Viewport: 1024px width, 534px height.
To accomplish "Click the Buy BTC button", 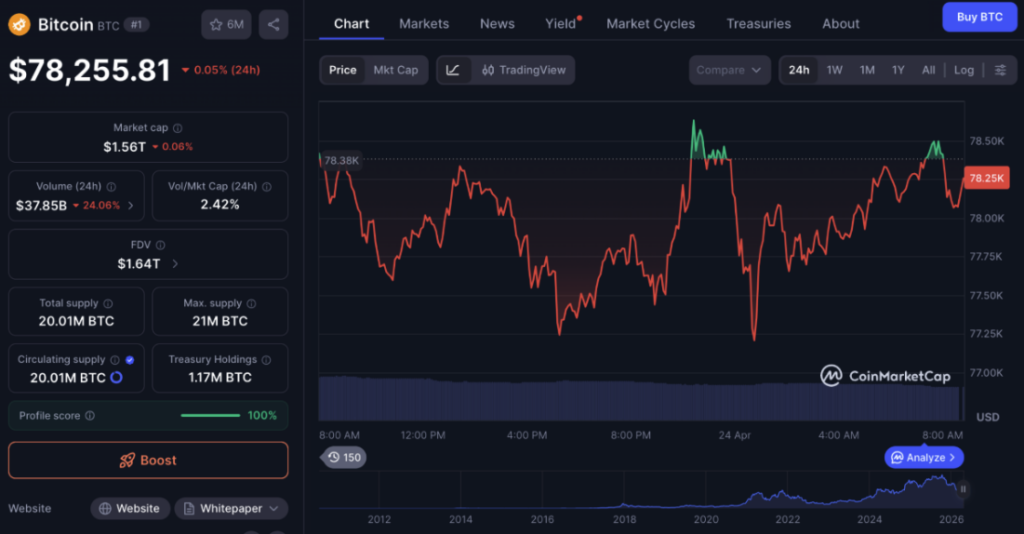I will pos(979,17).
